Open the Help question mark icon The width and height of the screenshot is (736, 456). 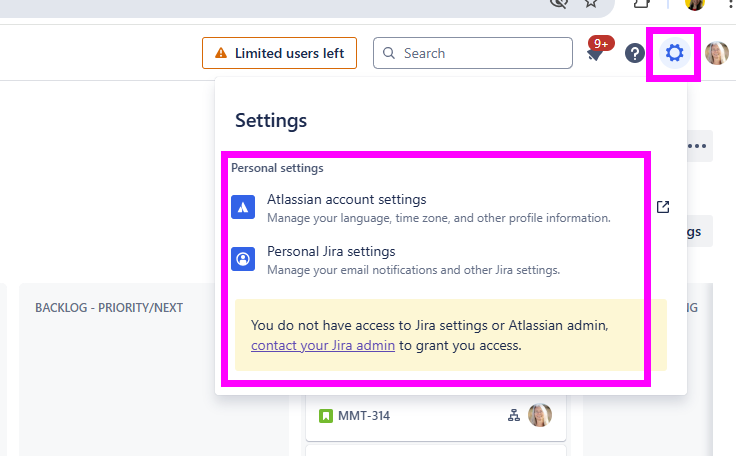[x=635, y=53]
